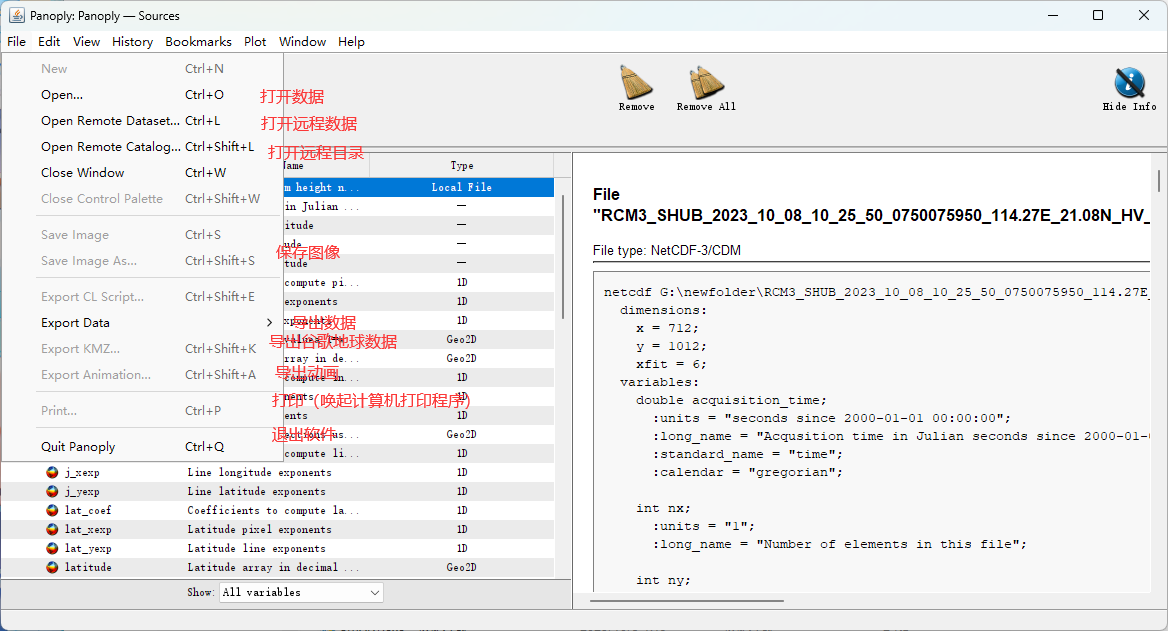The image size is (1168, 631).
Task: Select the j_yexp variable row
Action: [x=278, y=492]
